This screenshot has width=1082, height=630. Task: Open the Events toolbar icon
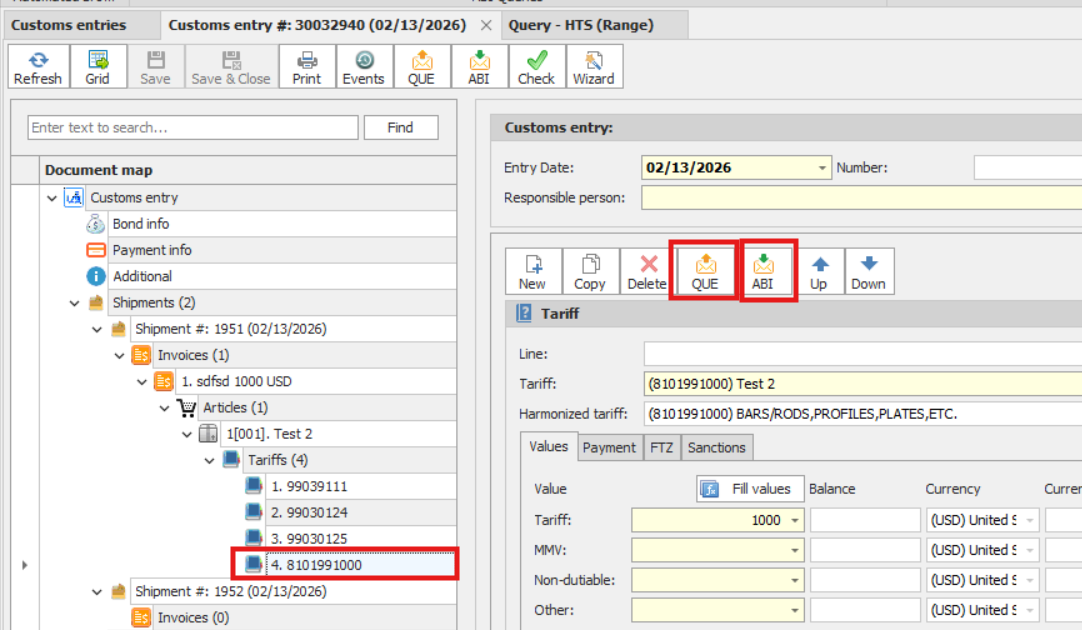click(x=363, y=66)
